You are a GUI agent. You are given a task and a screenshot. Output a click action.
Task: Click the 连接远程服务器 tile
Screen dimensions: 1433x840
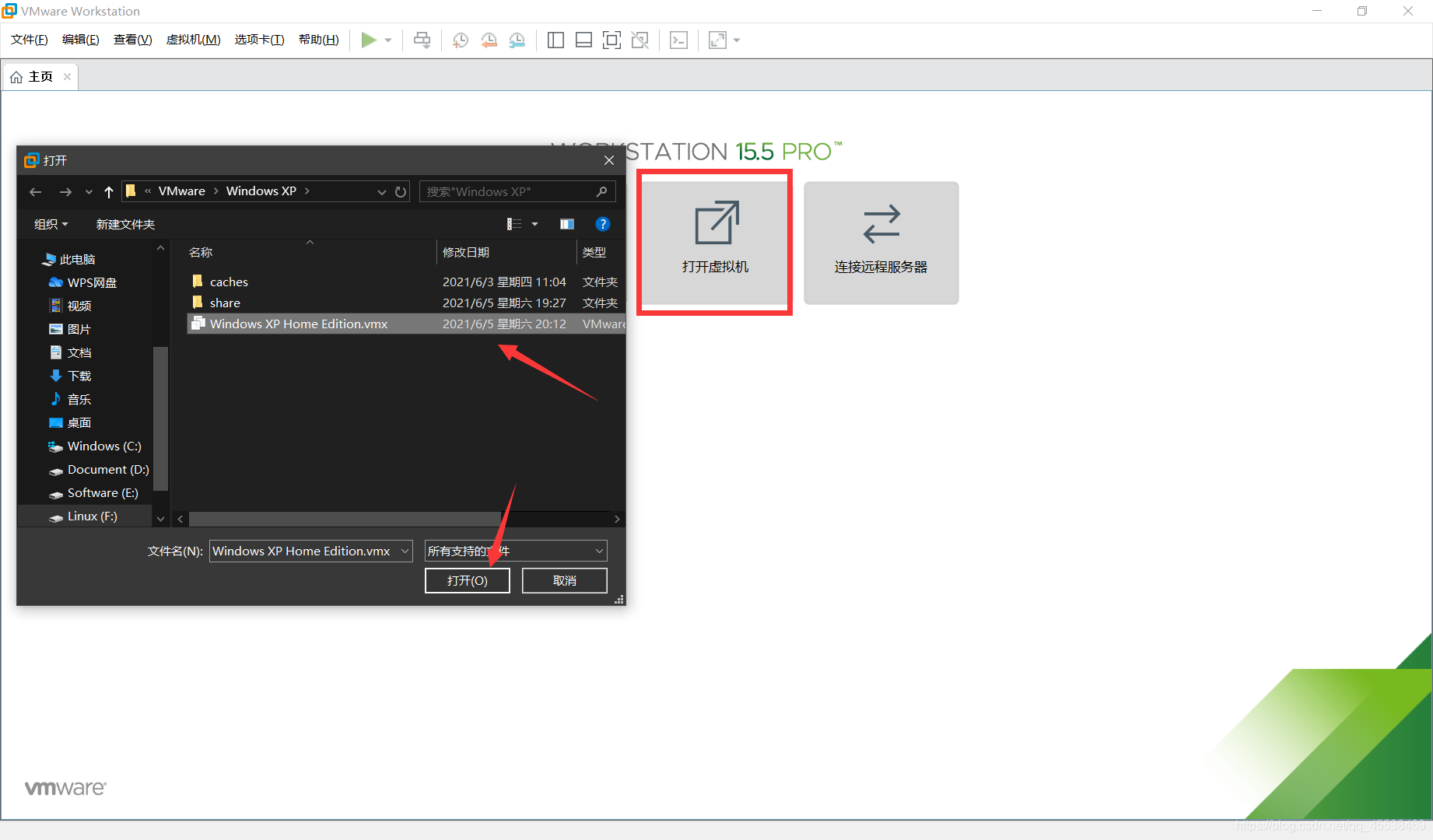[881, 243]
